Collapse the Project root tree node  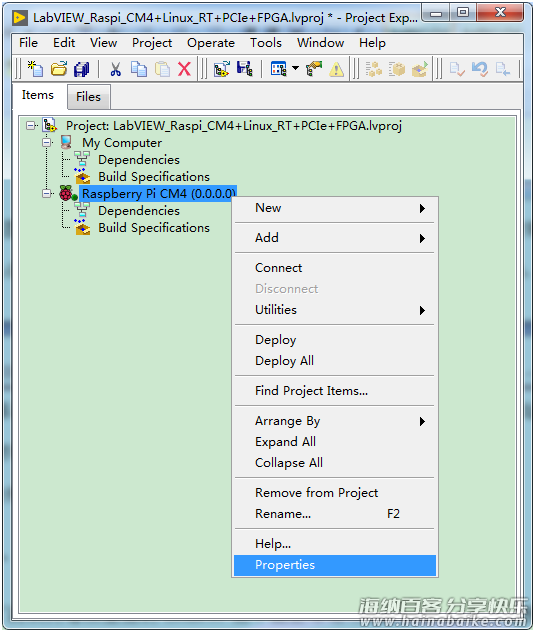coord(30,126)
